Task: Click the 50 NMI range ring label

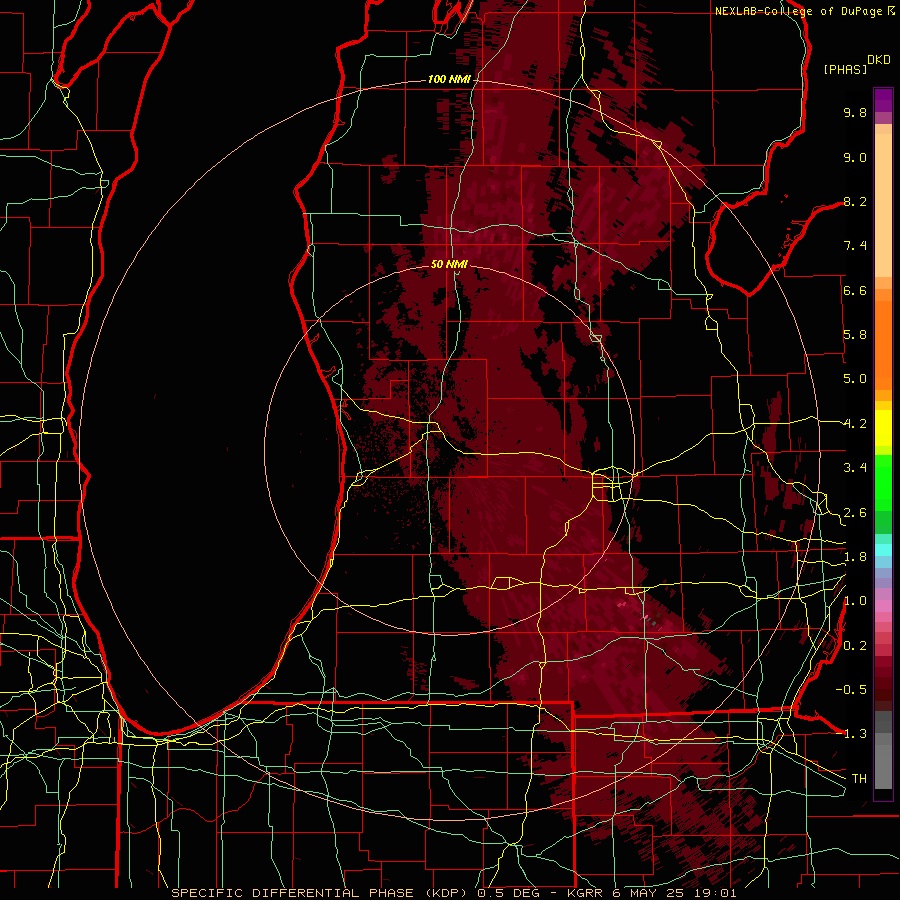Action: [449, 264]
